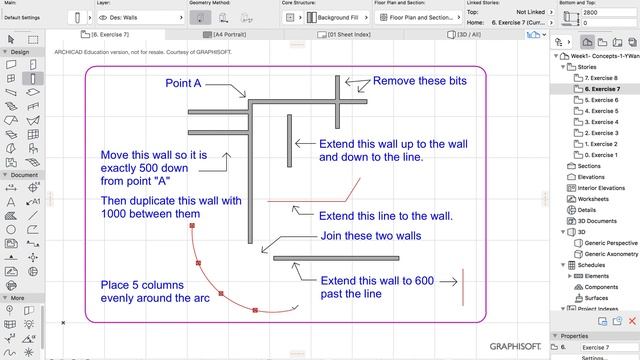This screenshot has width=640, height=360.
Task: Activate the Window tool
Action: click(11, 78)
